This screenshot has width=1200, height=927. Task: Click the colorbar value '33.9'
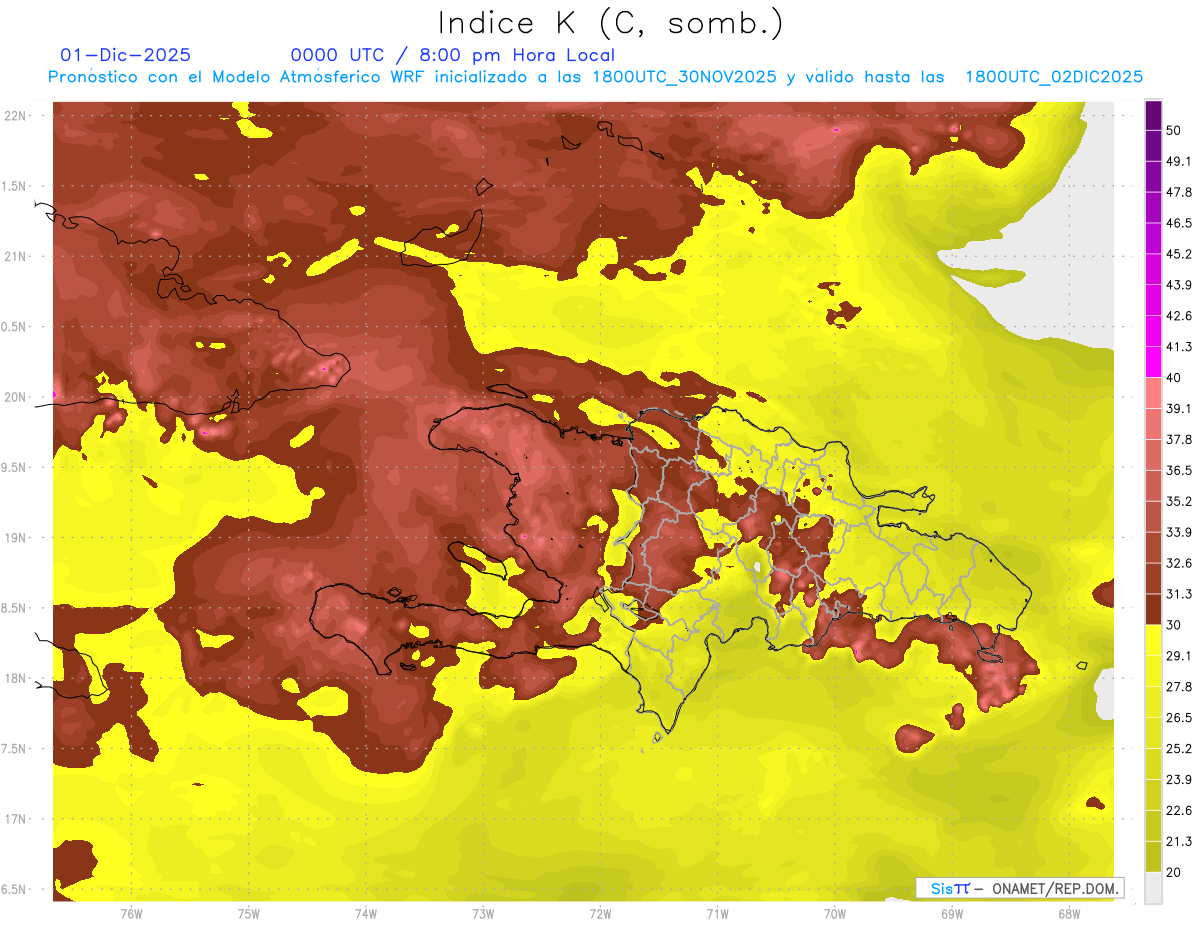pos(1179,533)
